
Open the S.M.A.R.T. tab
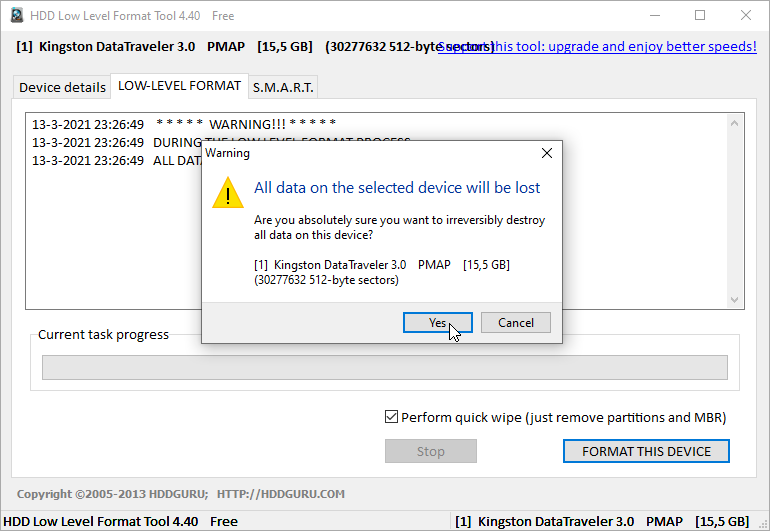tap(283, 87)
